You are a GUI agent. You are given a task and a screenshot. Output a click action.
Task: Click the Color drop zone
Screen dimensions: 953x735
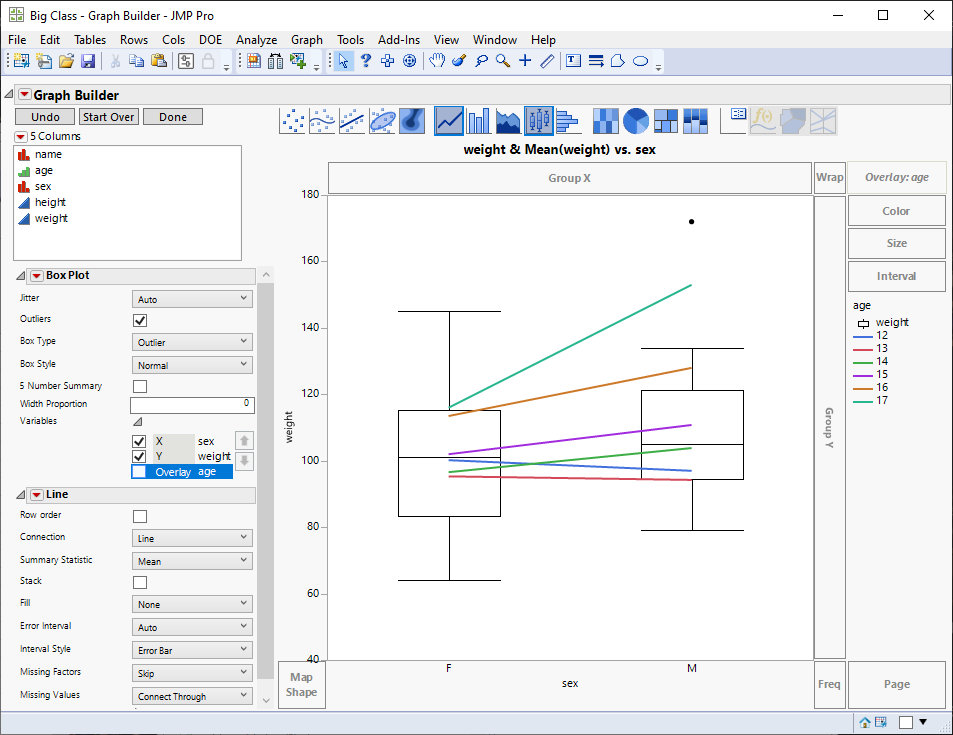[896, 211]
